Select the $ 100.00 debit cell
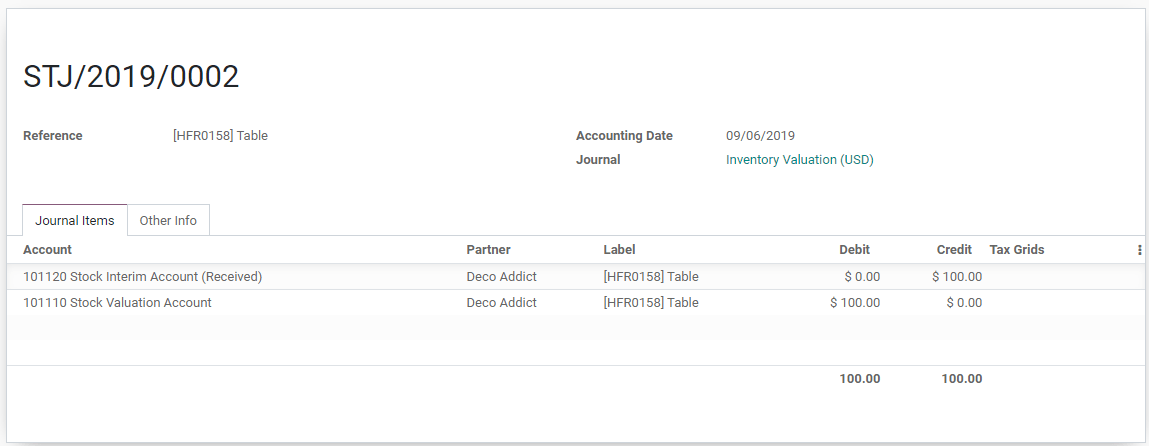This screenshot has height=446, width=1149. click(855, 303)
